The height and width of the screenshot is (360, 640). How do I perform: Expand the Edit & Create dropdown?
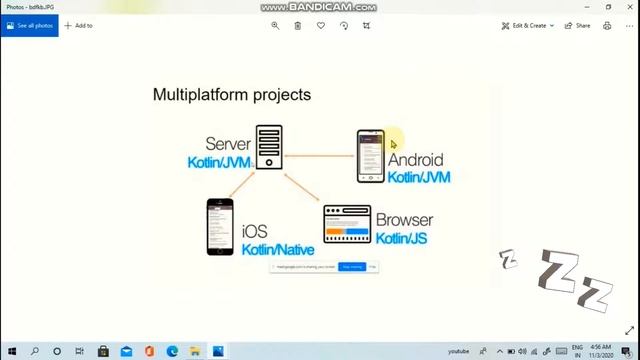pos(528,26)
